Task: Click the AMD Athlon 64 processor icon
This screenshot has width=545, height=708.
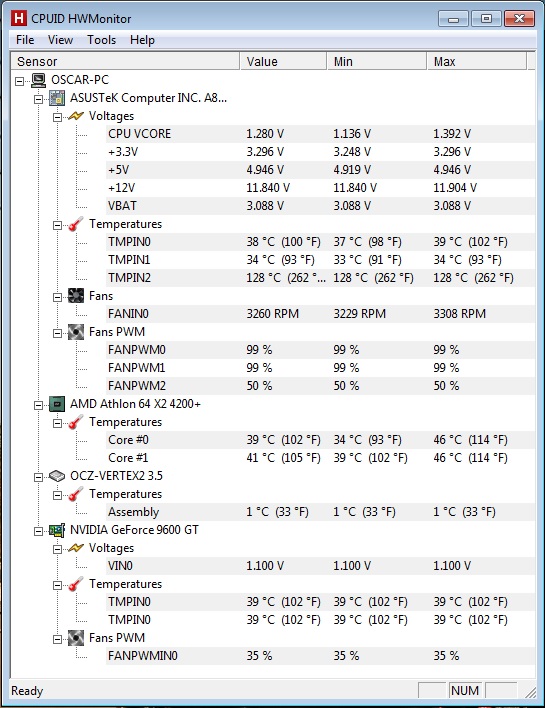Action: click(57, 404)
